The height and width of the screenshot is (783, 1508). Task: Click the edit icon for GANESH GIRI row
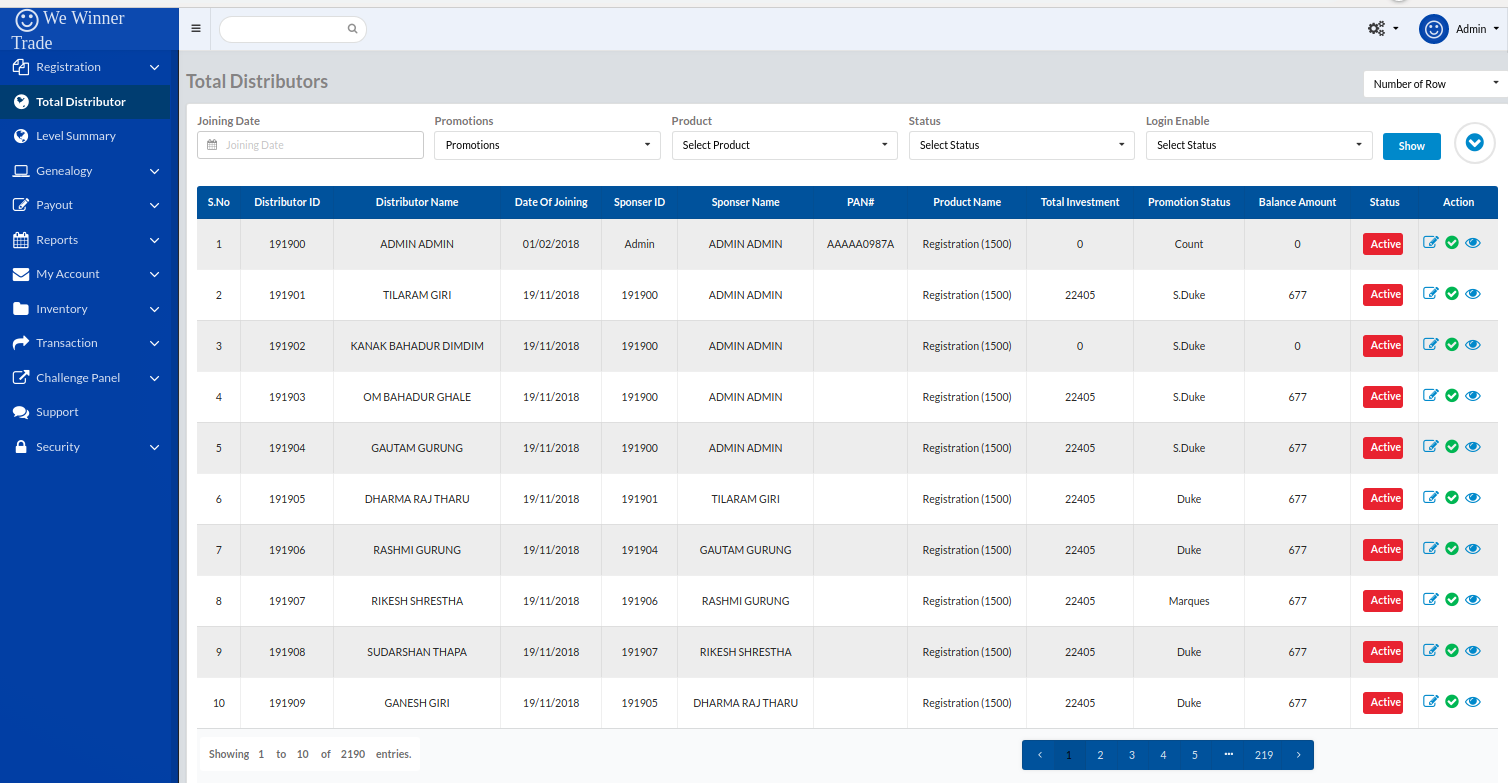[1430, 702]
